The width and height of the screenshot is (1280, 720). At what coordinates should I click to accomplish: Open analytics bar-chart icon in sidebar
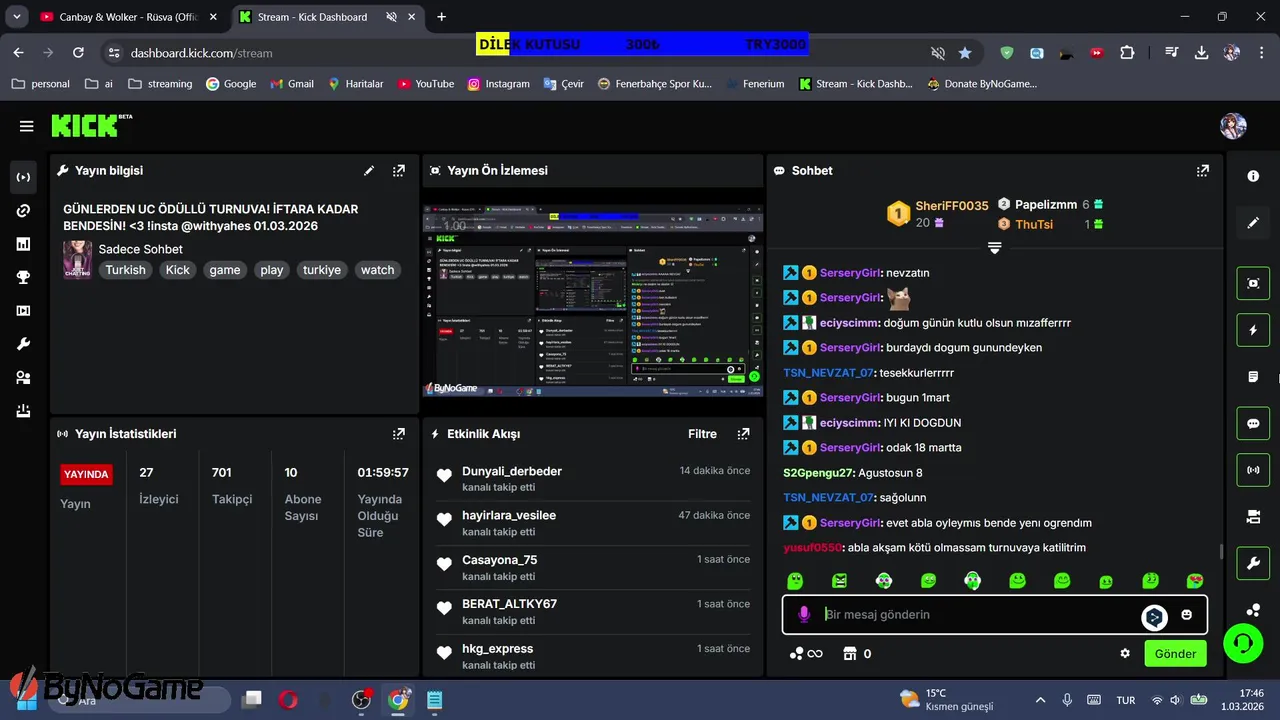(24, 244)
